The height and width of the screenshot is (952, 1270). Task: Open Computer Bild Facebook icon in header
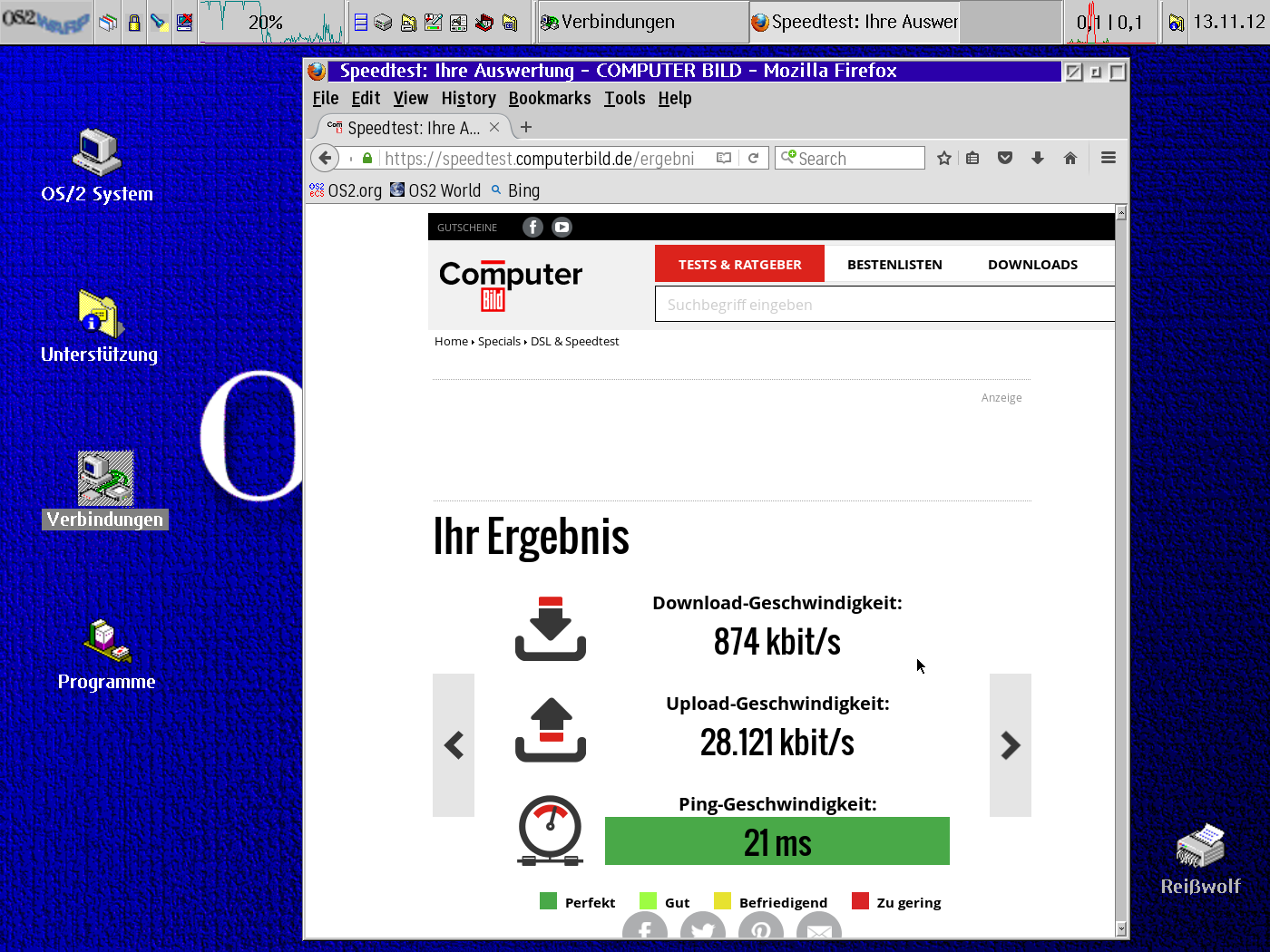(532, 228)
